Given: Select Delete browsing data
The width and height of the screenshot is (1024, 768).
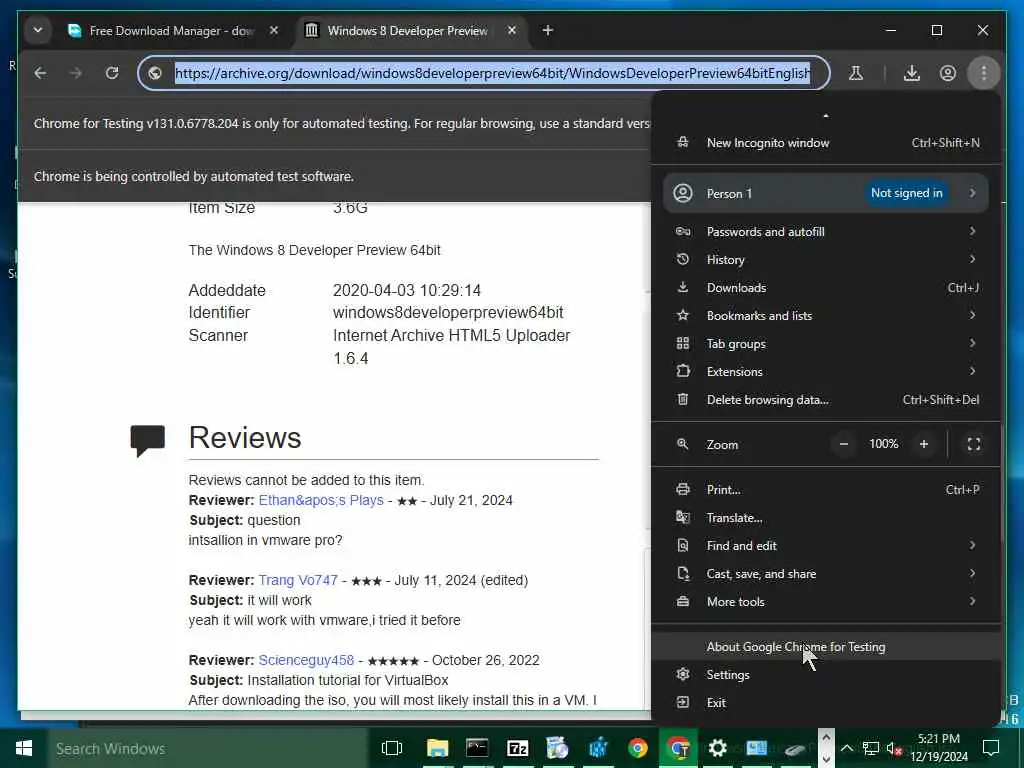Looking at the screenshot, I should click(x=826, y=400).
